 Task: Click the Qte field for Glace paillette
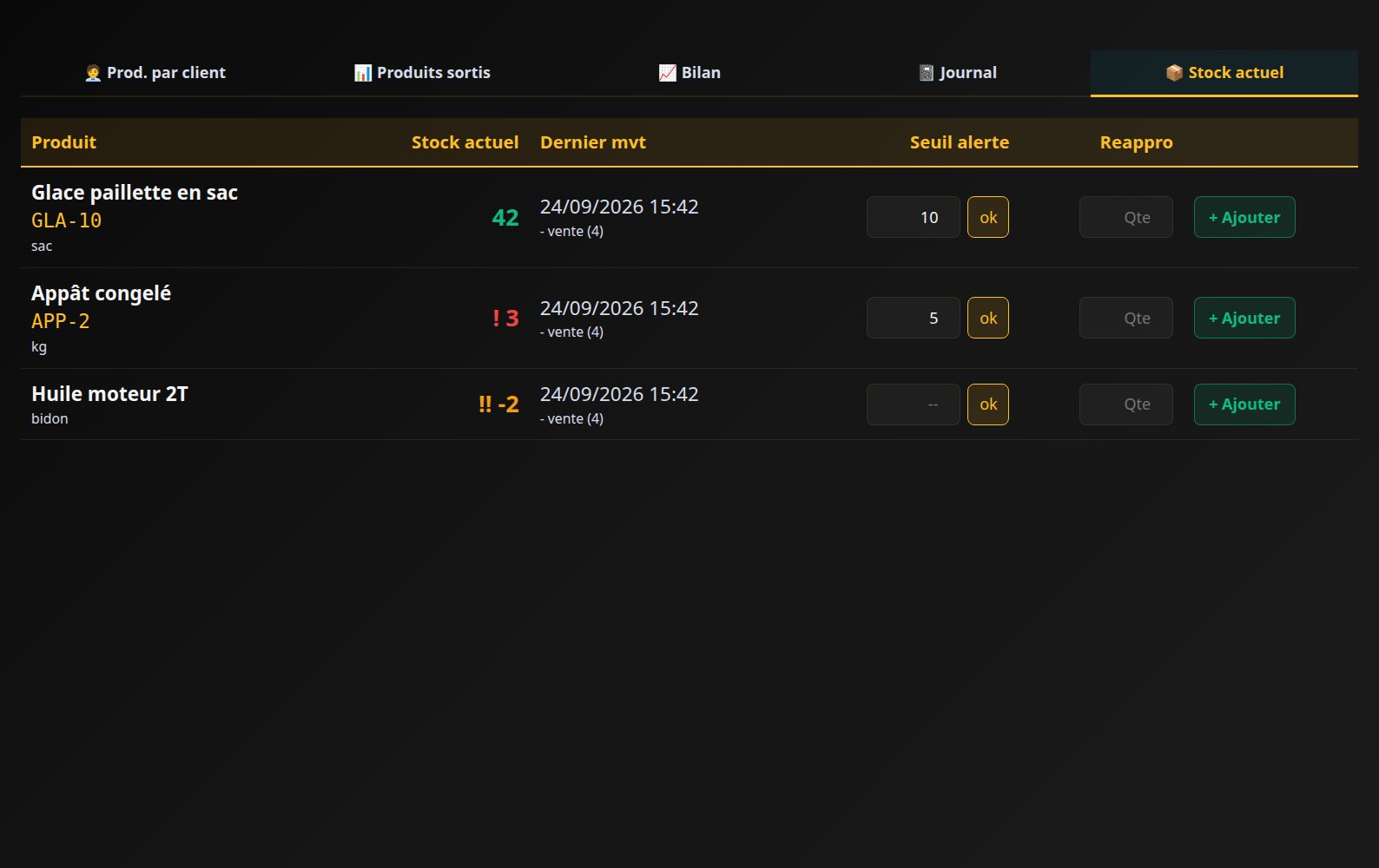tap(1126, 217)
